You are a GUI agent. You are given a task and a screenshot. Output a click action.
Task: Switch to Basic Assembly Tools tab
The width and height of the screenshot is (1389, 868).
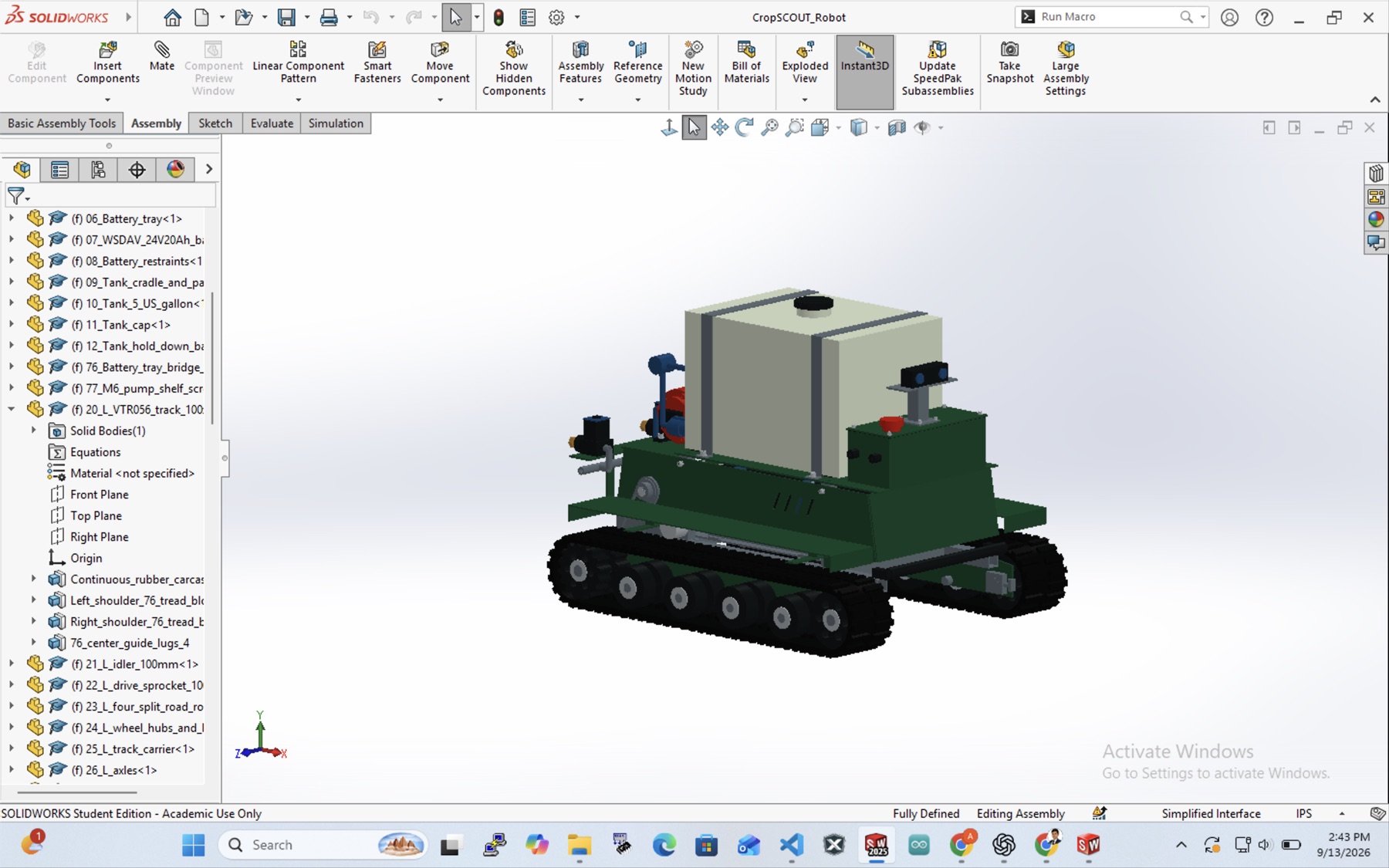point(62,123)
